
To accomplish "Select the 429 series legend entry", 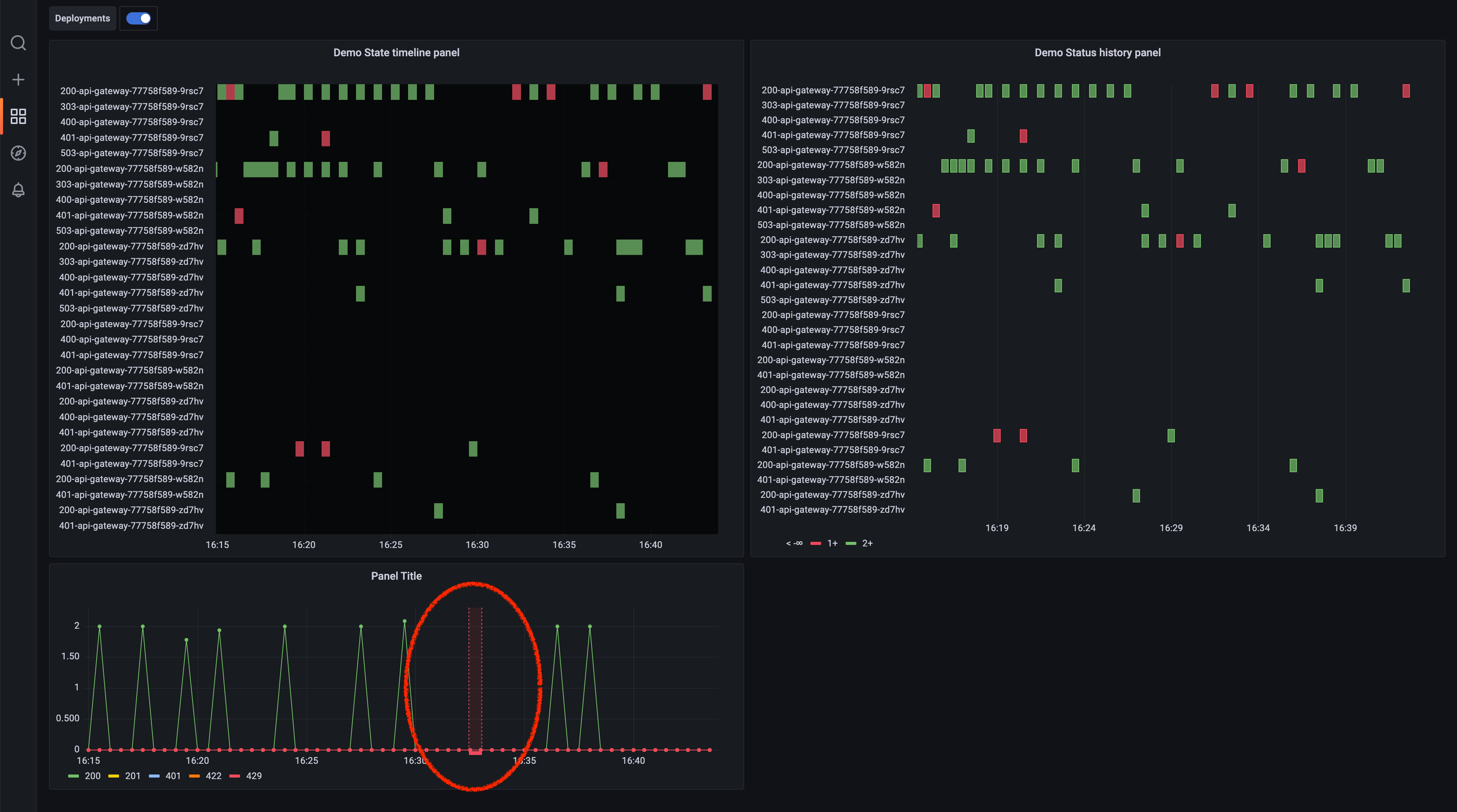I will point(253,776).
